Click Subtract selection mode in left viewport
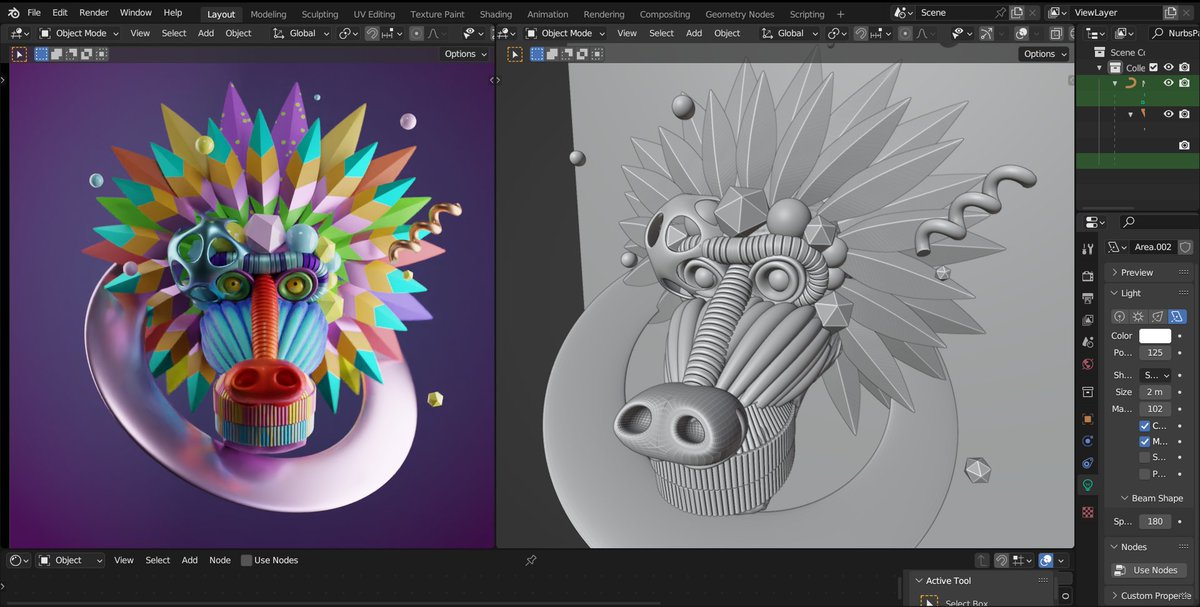The width and height of the screenshot is (1200, 607). pyautogui.click(x=71, y=54)
